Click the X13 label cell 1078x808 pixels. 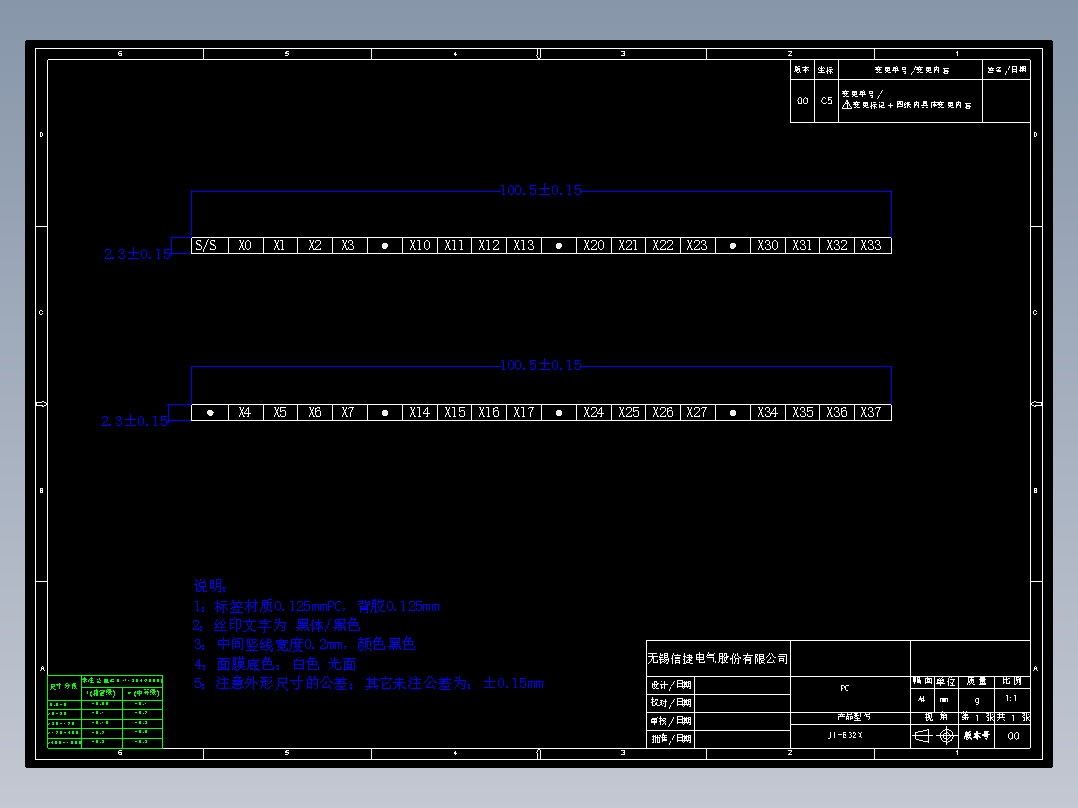click(525, 245)
